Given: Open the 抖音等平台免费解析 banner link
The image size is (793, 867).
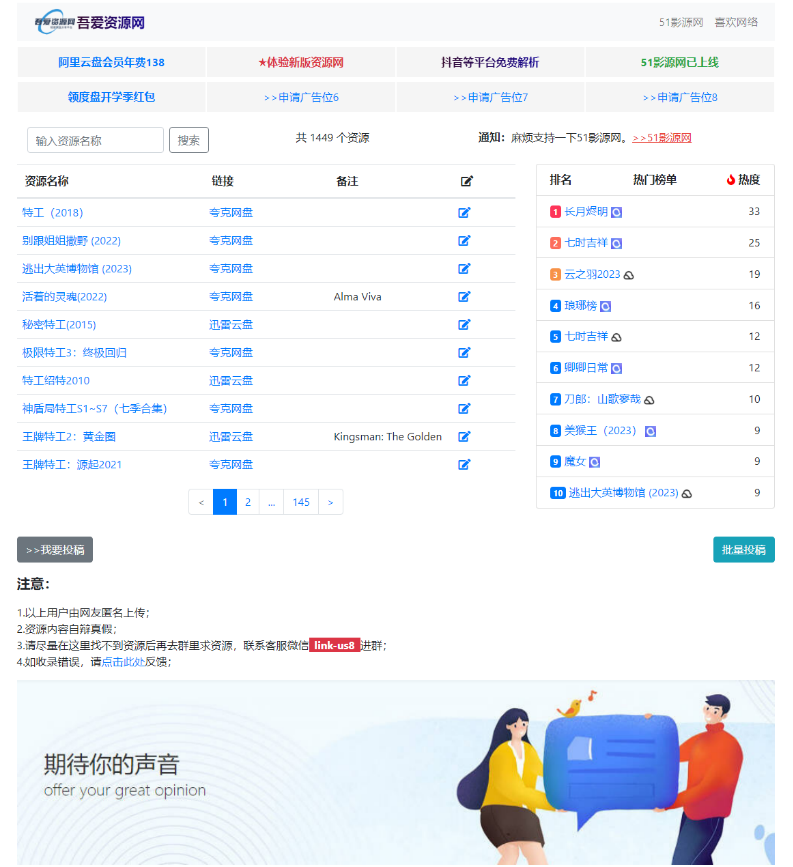Looking at the screenshot, I should coord(490,62).
